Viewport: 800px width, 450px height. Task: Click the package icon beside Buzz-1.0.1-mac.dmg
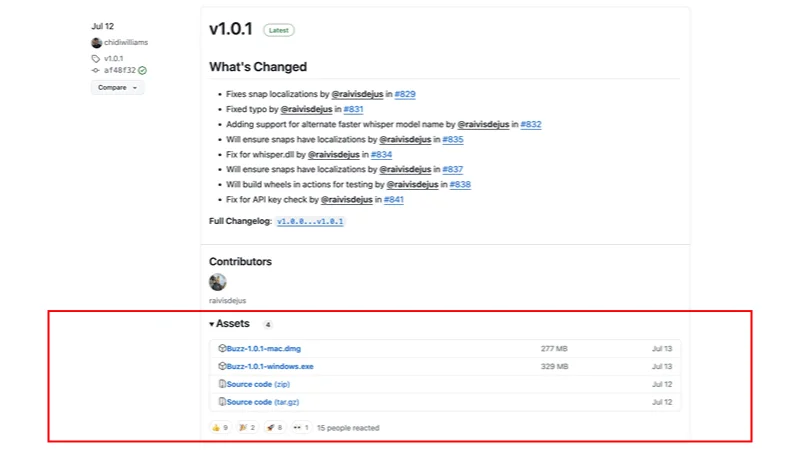coord(221,348)
